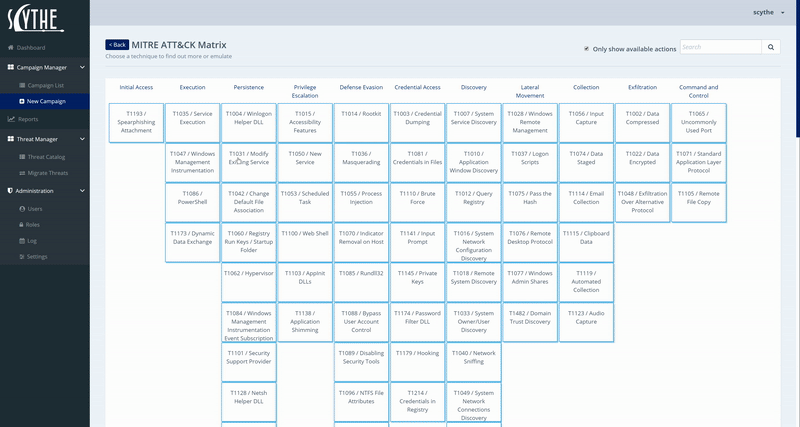Toggle Only show available actions checkbox
This screenshot has width=800, height=427.
tap(586, 49)
